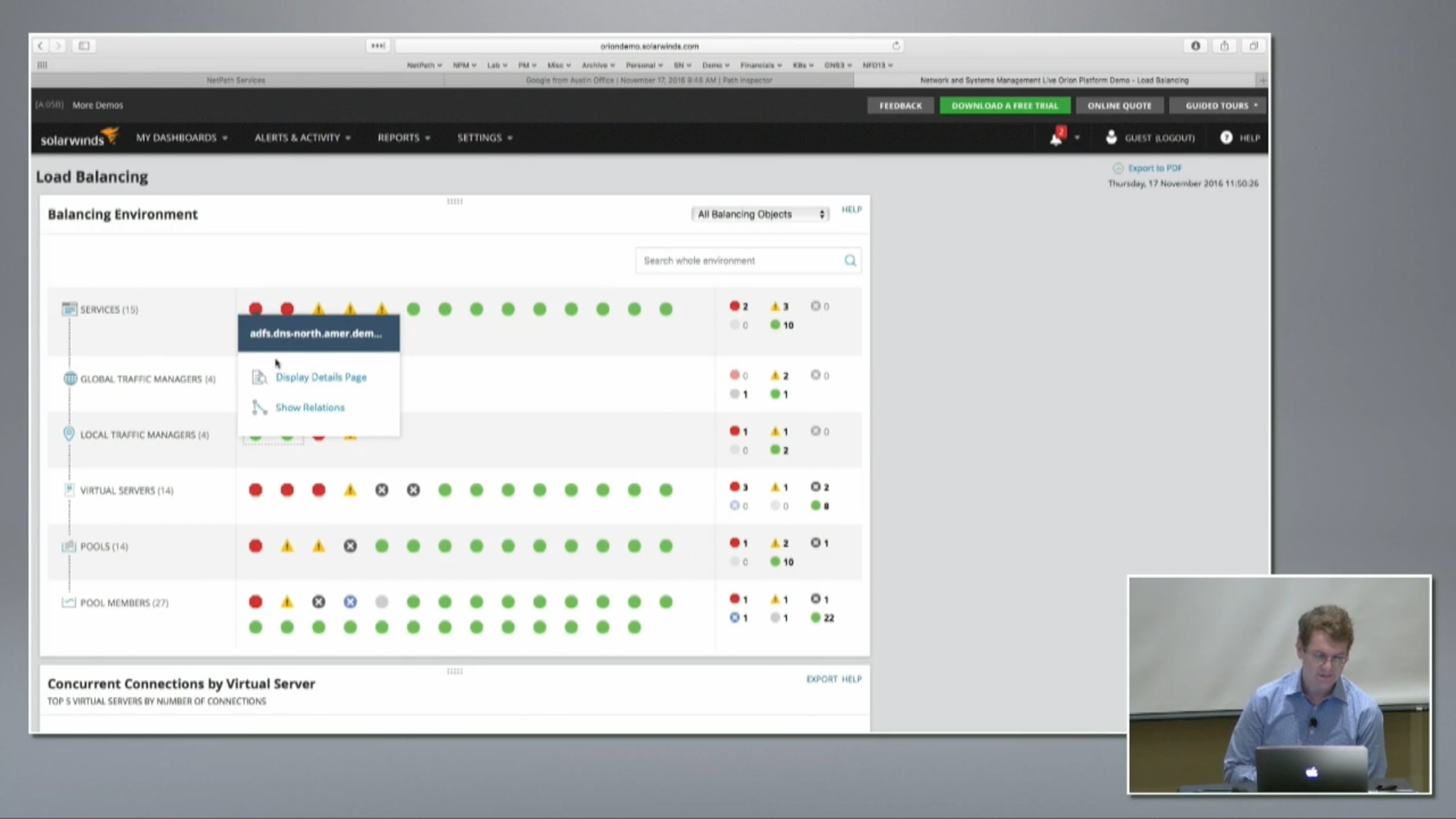This screenshot has width=1456, height=819.
Task: Expand the My Dashboards menu
Action: (181, 138)
